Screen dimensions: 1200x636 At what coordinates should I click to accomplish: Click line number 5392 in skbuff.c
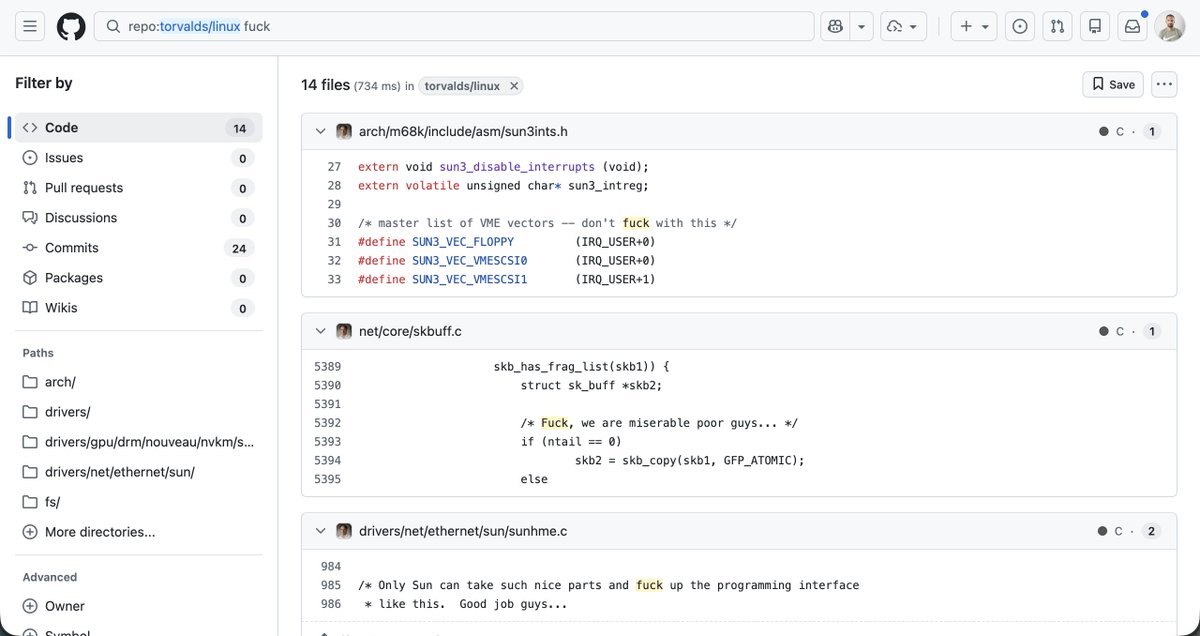click(x=327, y=423)
